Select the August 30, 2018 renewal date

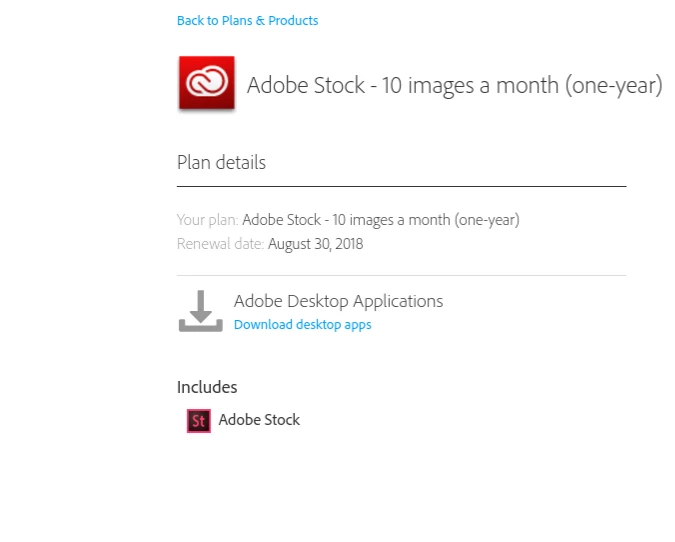[315, 244]
